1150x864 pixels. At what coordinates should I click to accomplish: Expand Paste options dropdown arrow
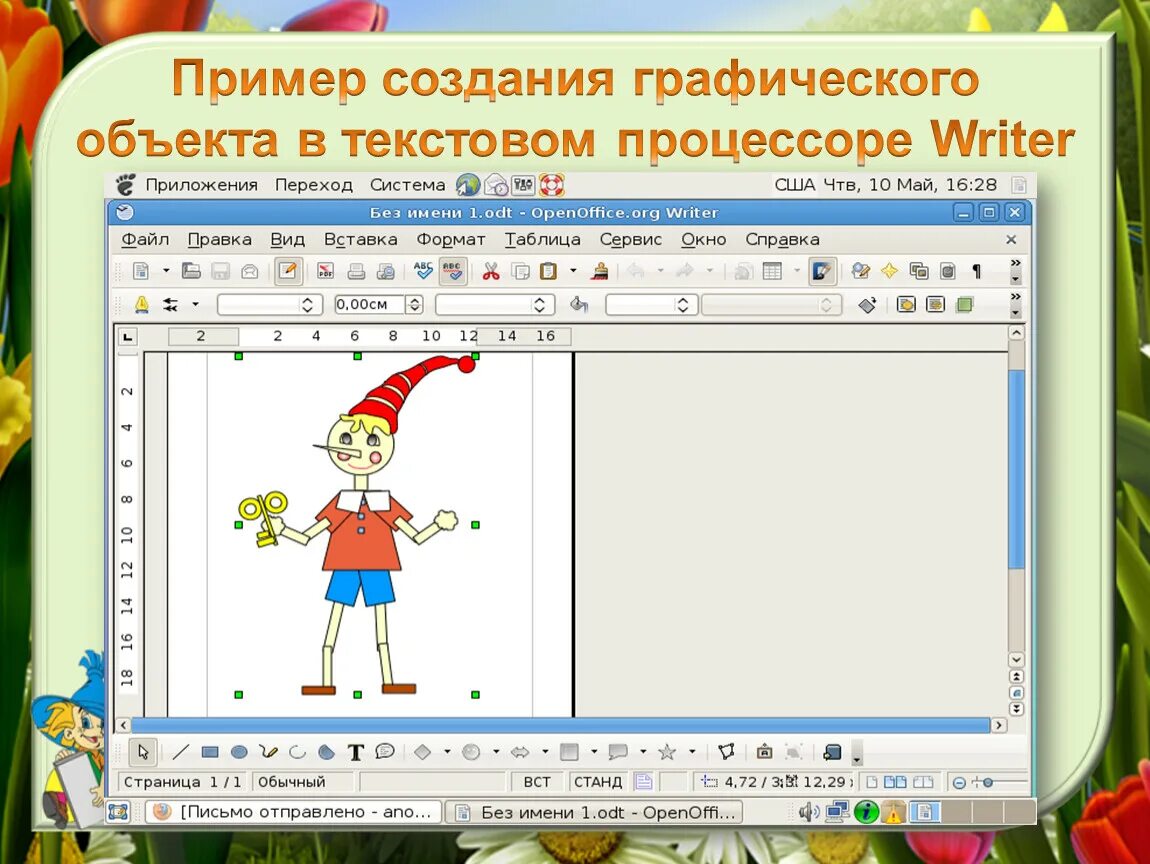coord(573,271)
